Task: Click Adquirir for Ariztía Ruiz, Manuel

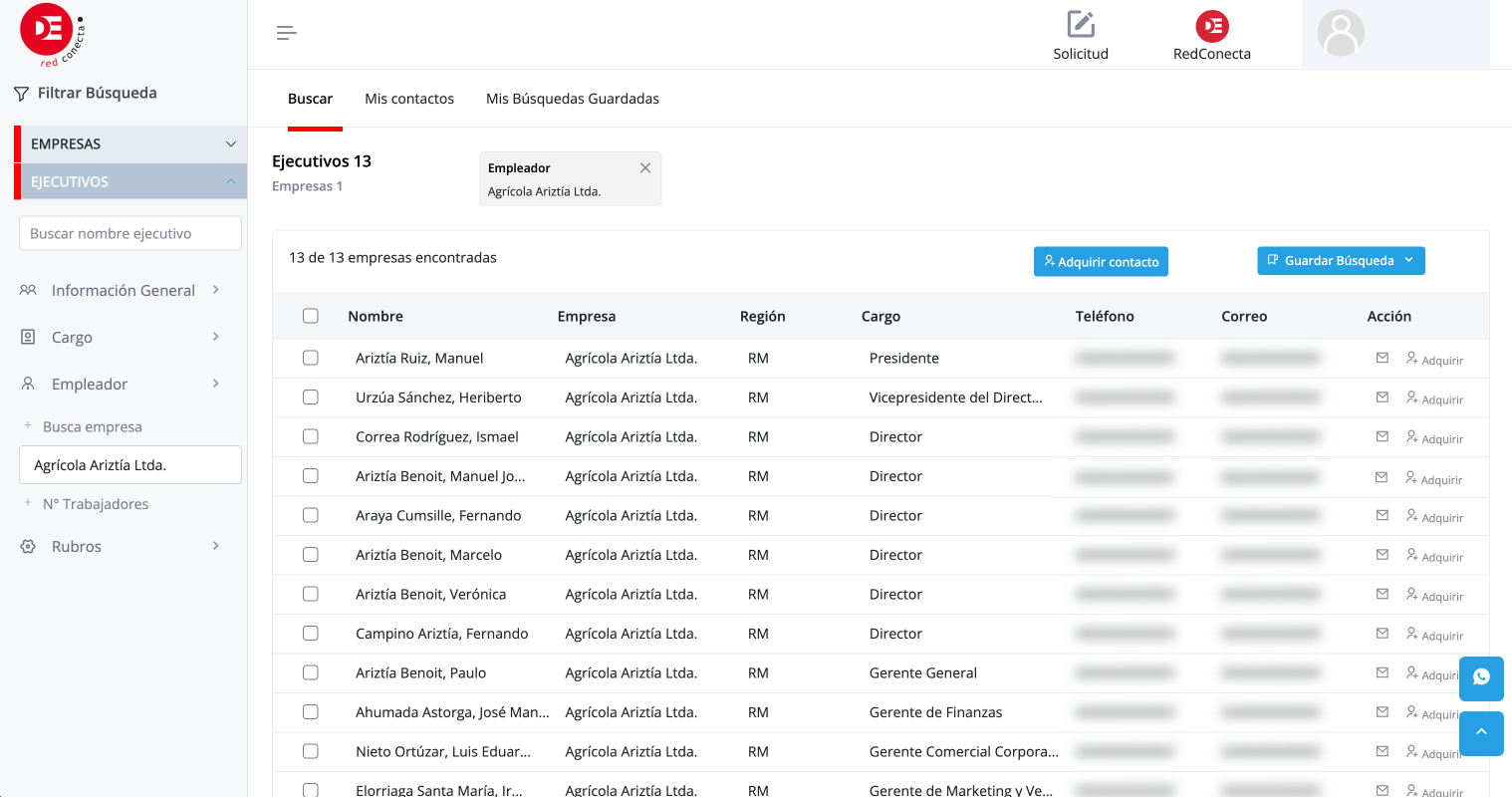Action: pyautogui.click(x=1434, y=360)
